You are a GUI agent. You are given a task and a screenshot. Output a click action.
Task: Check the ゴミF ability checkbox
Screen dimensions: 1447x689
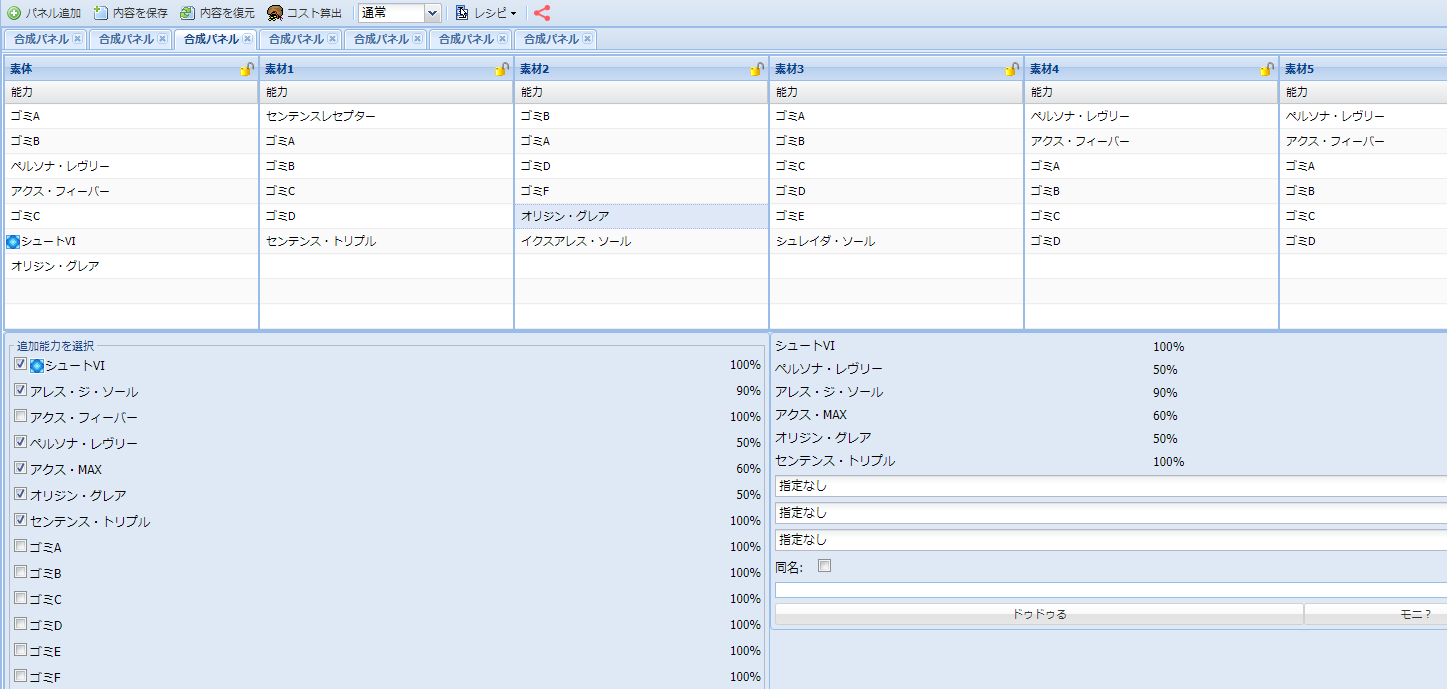pyautogui.click(x=20, y=677)
